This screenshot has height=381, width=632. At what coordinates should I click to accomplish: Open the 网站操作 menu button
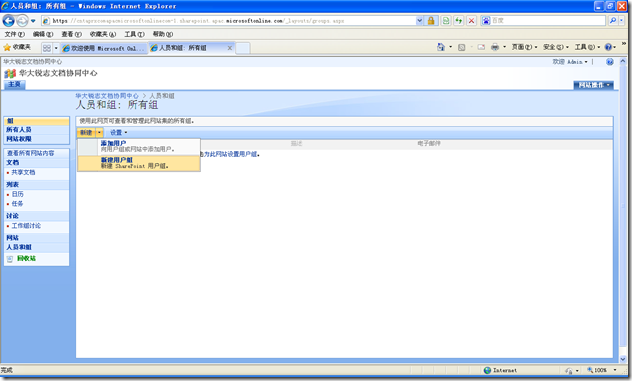593,85
